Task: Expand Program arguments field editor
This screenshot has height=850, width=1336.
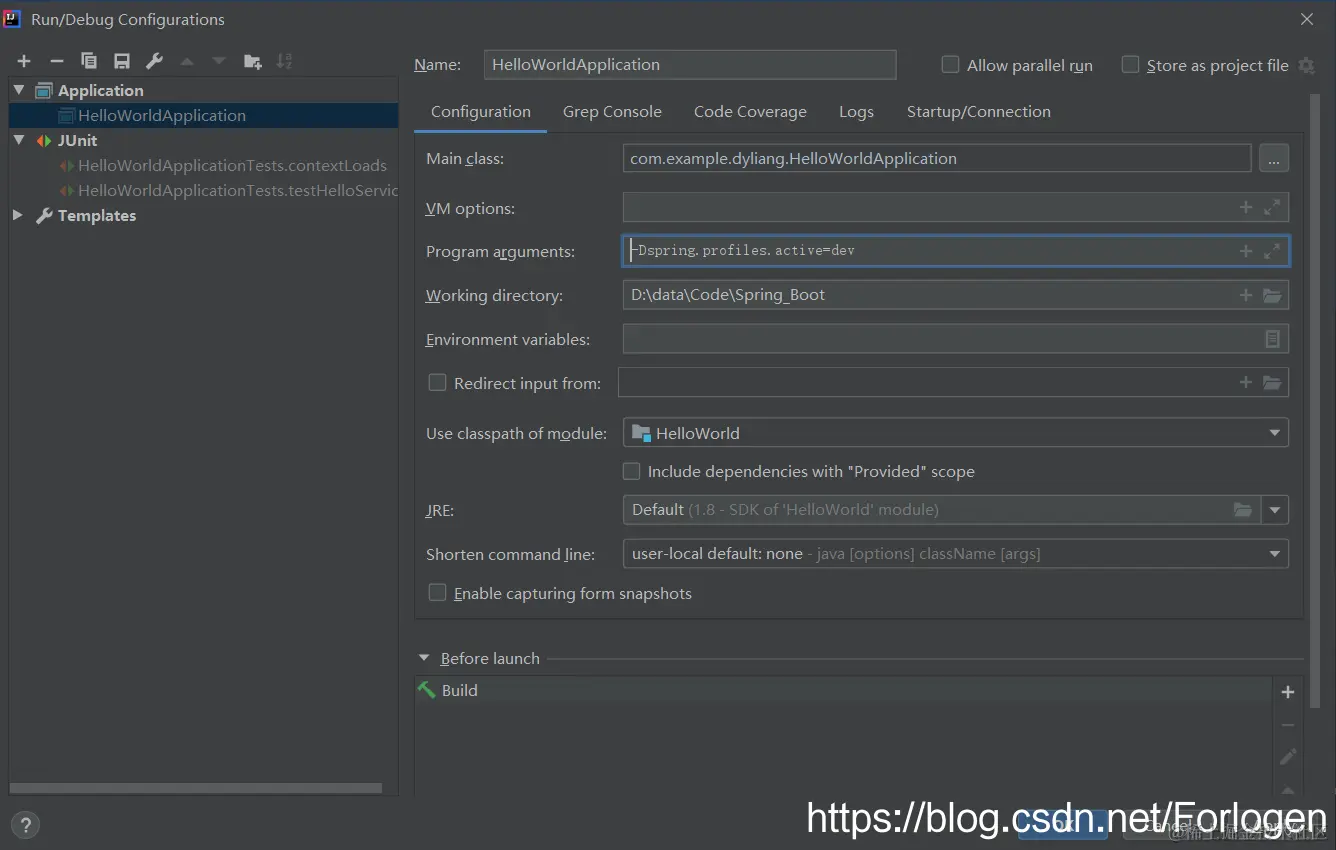Action: click(x=1272, y=251)
